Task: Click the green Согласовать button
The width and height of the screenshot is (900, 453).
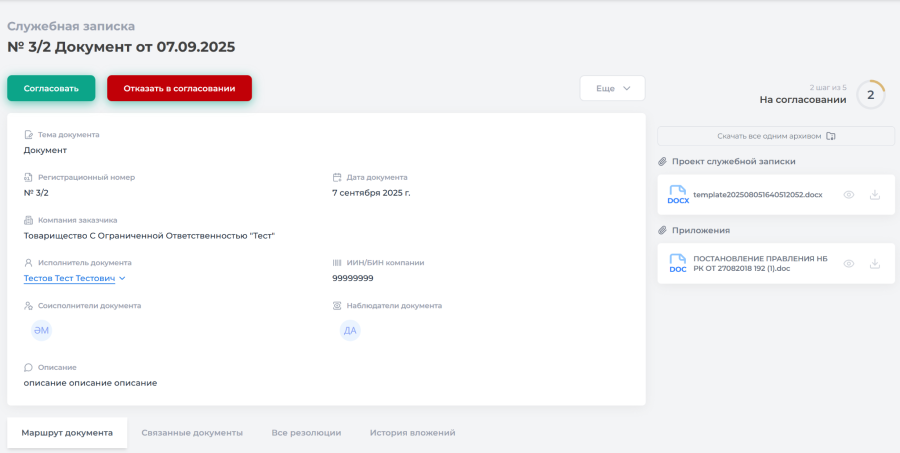Action: pyautogui.click(x=51, y=88)
